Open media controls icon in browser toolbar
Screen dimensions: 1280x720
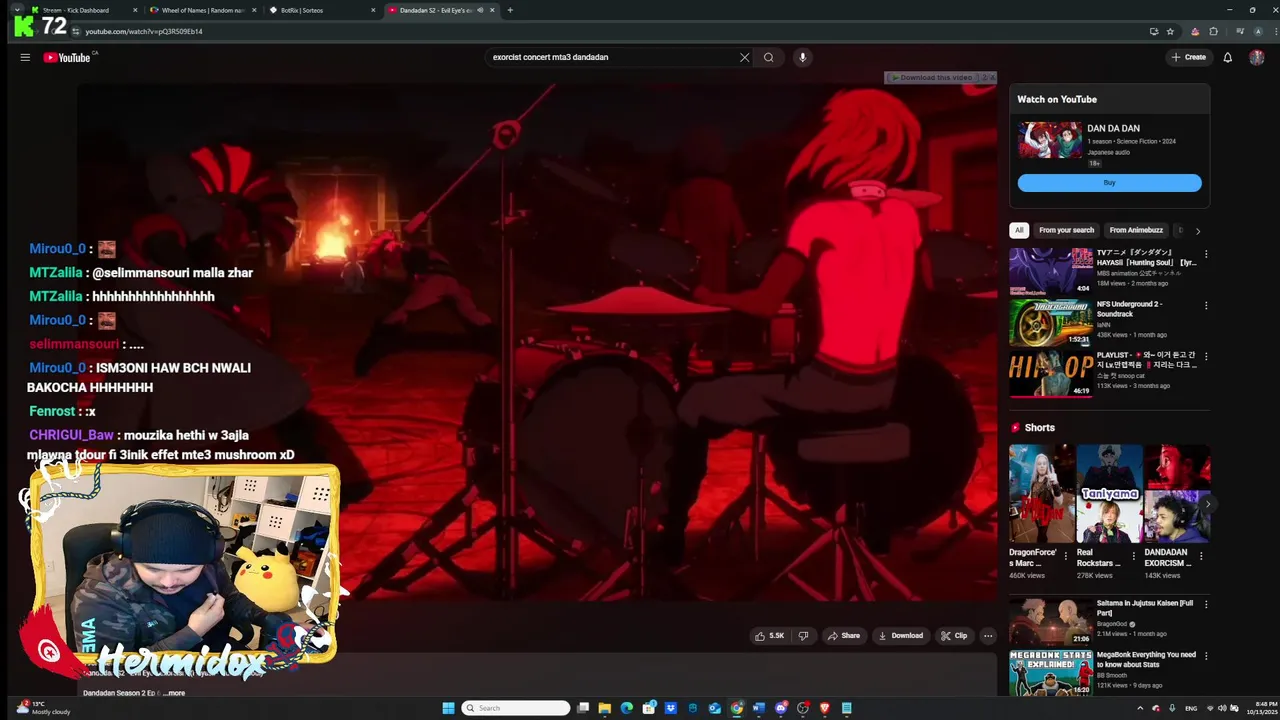click(x=1240, y=31)
